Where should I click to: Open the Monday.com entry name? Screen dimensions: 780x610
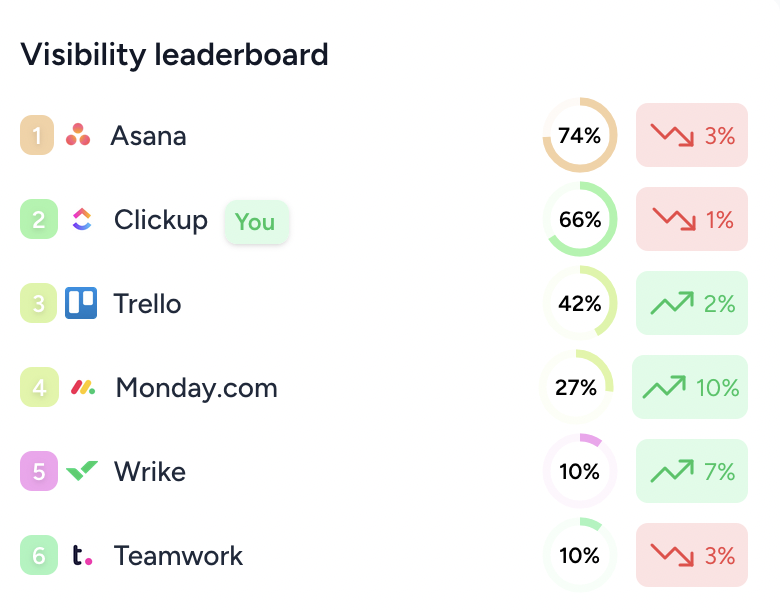[196, 388]
